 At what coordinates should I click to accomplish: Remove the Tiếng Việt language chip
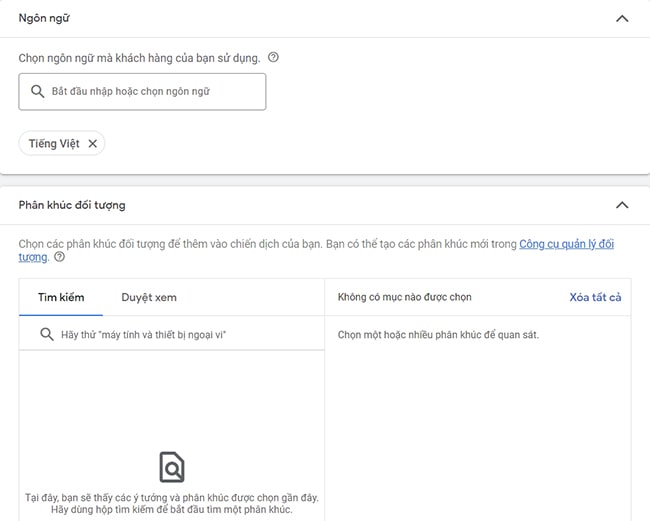tap(93, 144)
